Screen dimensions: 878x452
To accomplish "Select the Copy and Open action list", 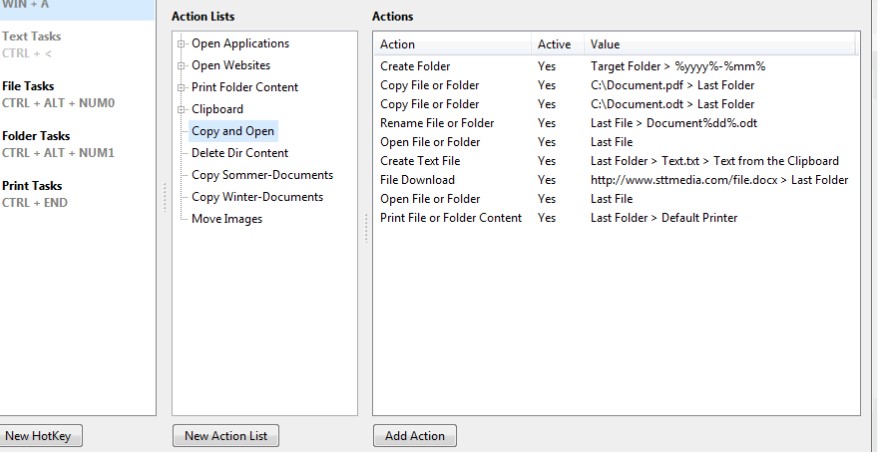I will click(233, 131).
